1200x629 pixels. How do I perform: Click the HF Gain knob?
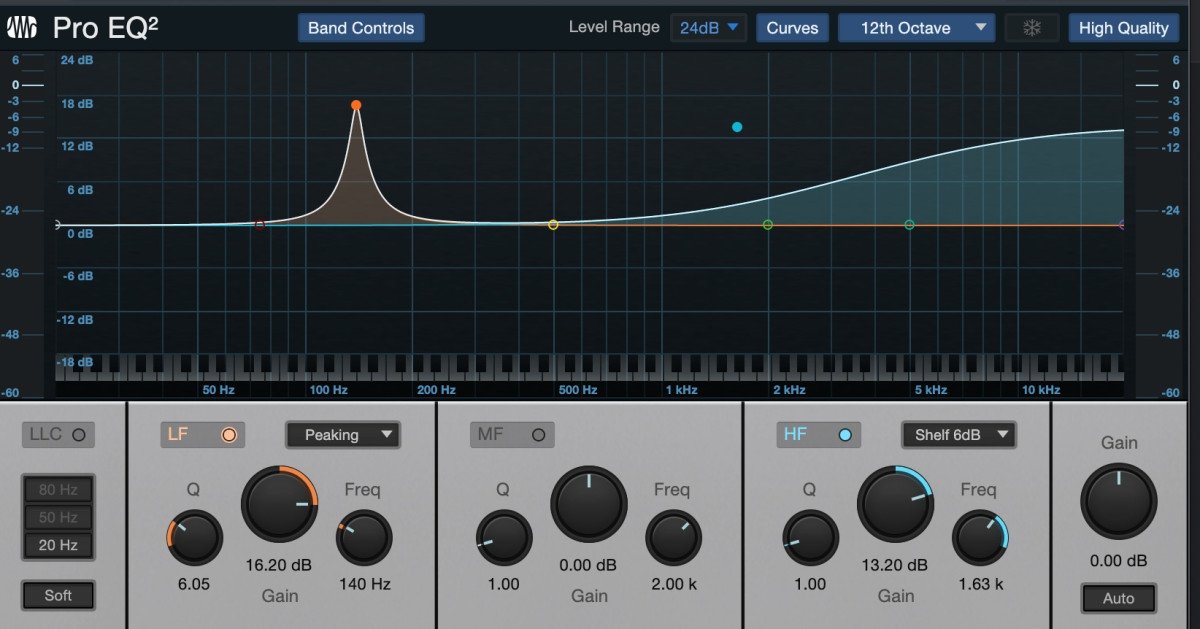tap(895, 505)
